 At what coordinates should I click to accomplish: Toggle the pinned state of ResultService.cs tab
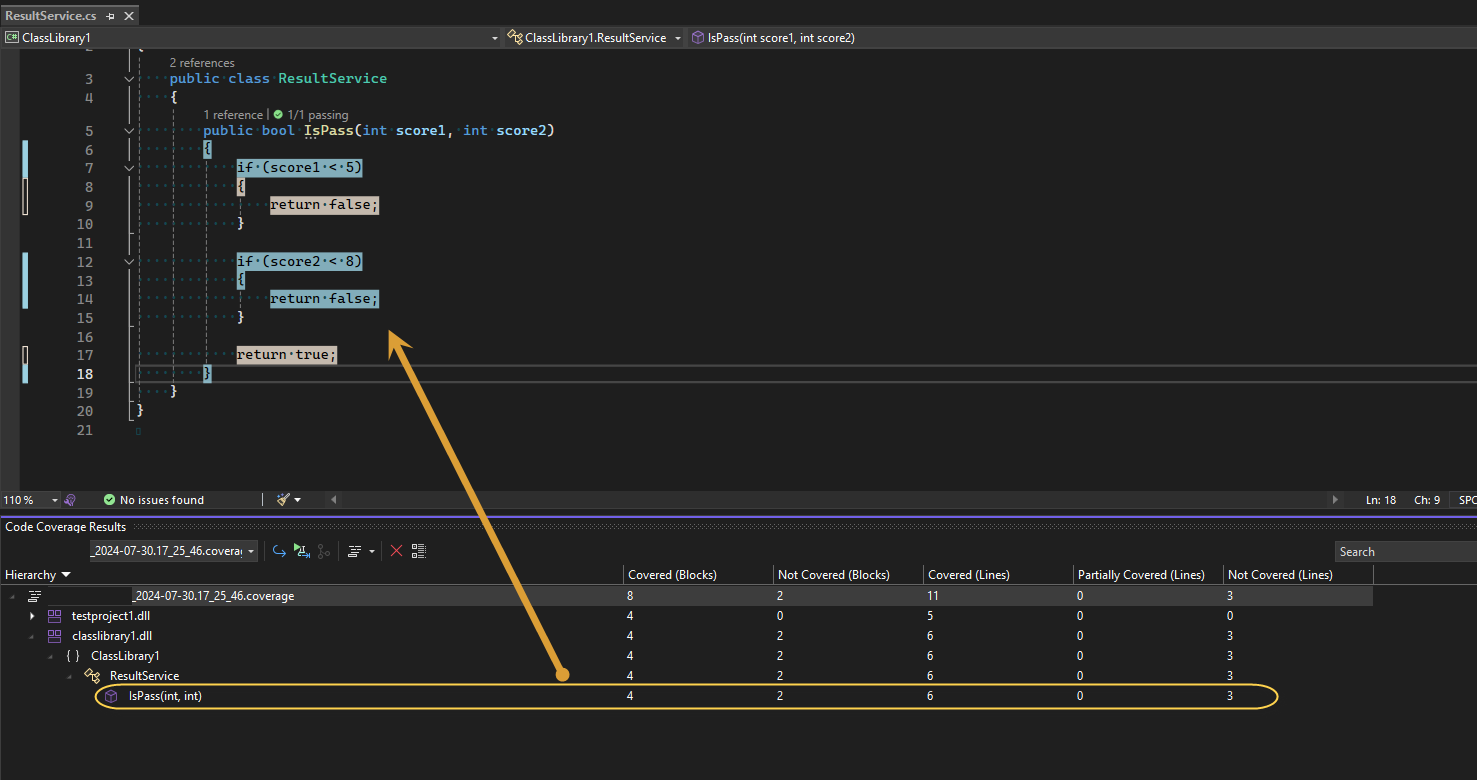tap(110, 16)
